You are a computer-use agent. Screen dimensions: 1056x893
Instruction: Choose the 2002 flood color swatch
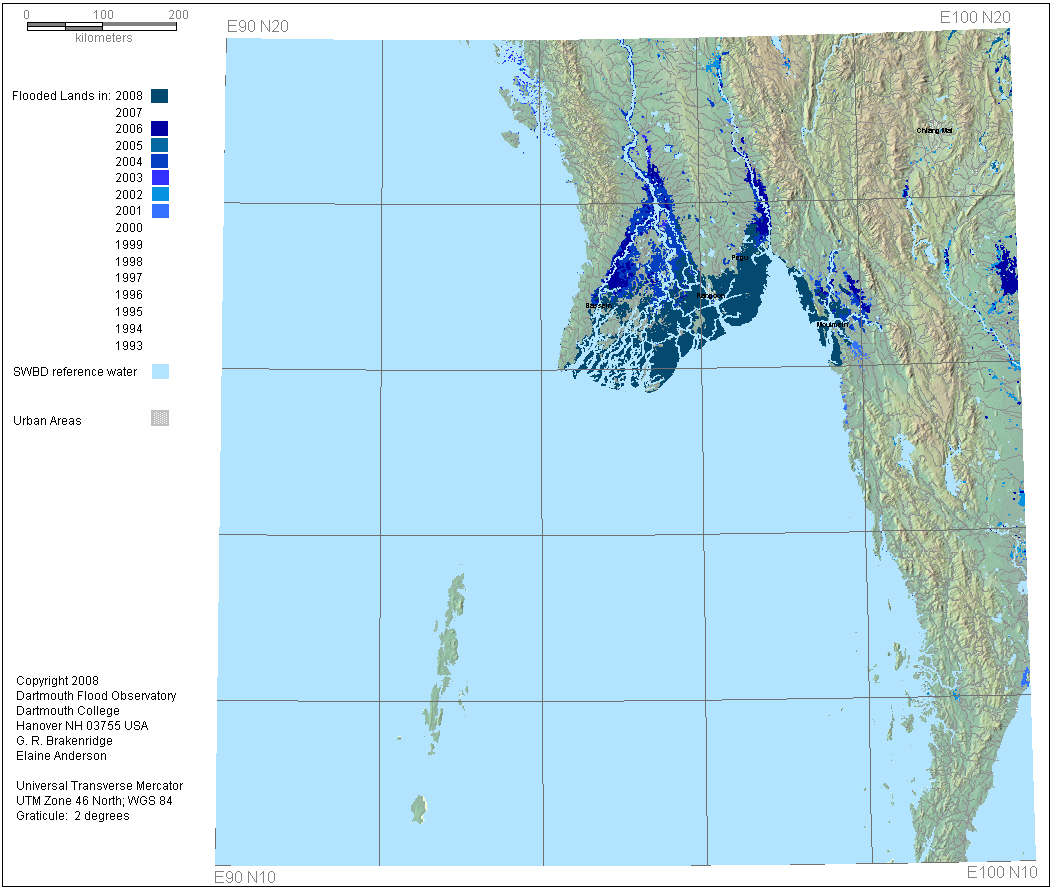coord(160,194)
